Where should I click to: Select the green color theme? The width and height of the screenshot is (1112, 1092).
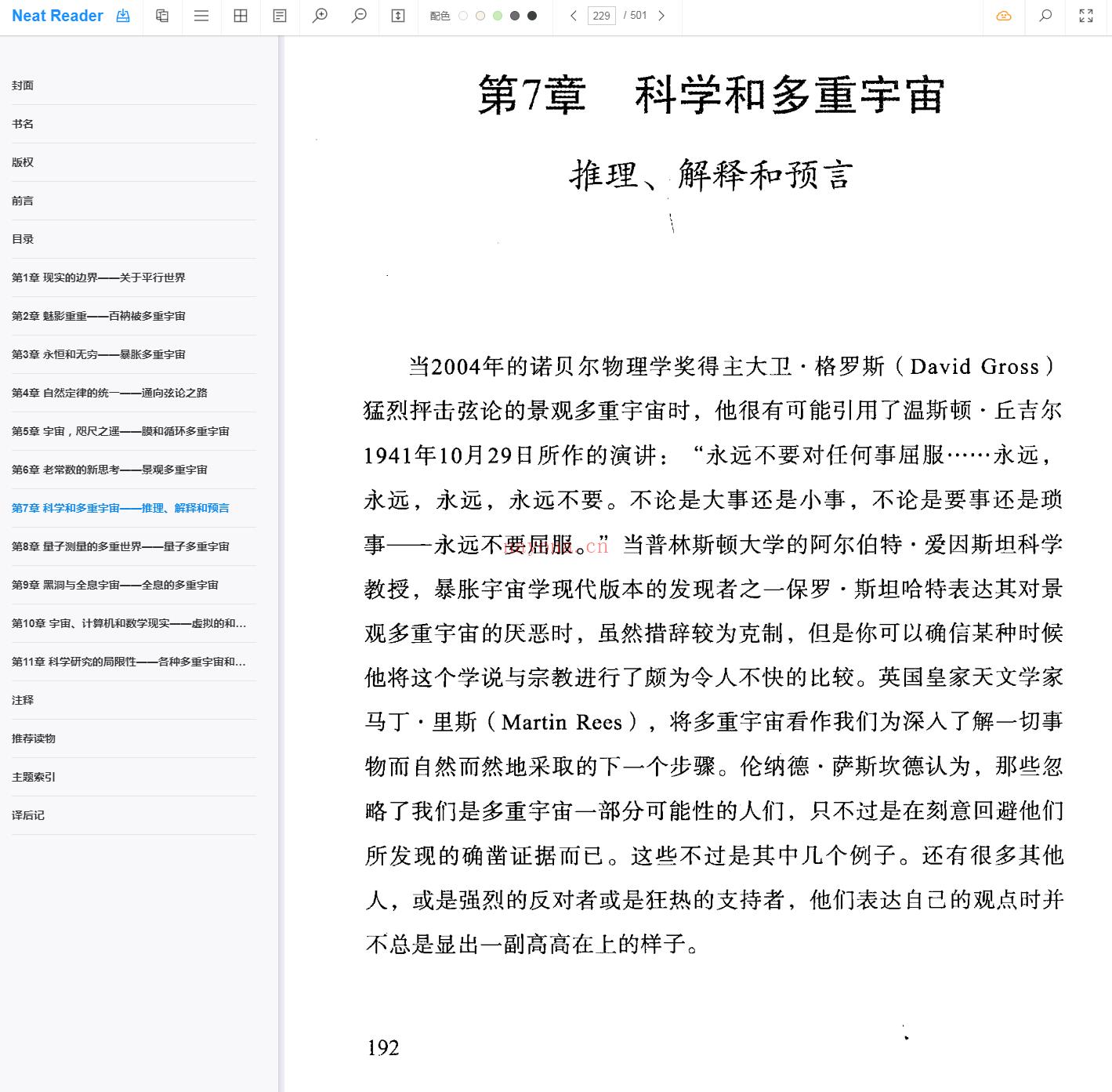coord(498,16)
